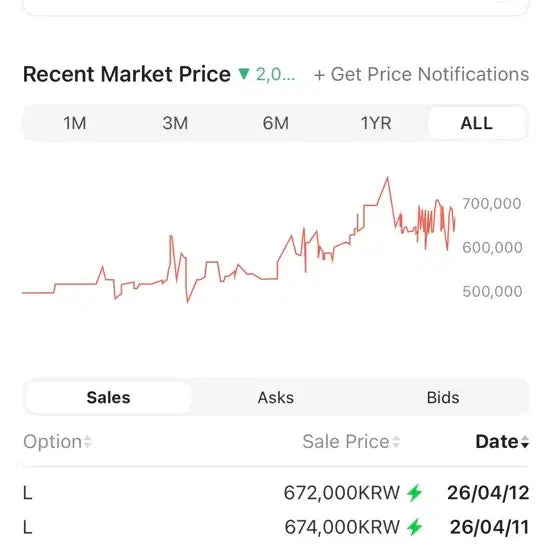Viewport: 552px width, 552px height.
Task: Open the 26/04/12 sale row for size L
Action: (x=276, y=493)
